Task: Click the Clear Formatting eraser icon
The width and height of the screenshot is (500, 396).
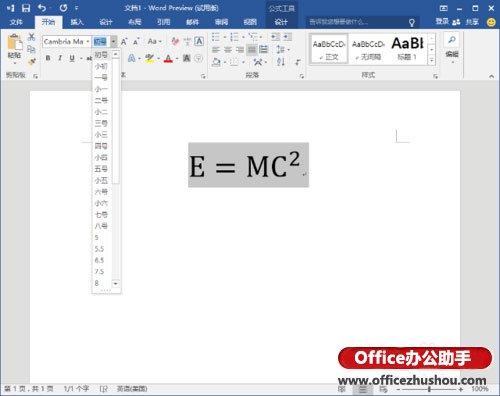Action: point(175,41)
